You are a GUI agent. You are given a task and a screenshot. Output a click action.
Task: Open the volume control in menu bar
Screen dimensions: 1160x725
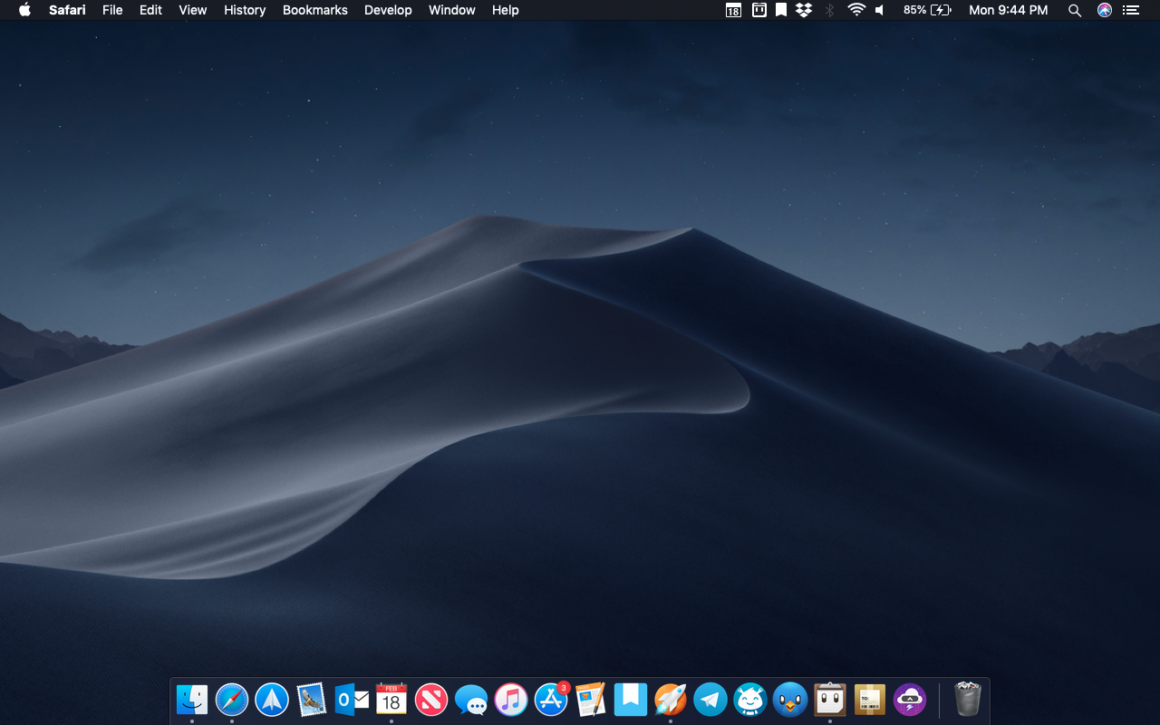tap(880, 10)
